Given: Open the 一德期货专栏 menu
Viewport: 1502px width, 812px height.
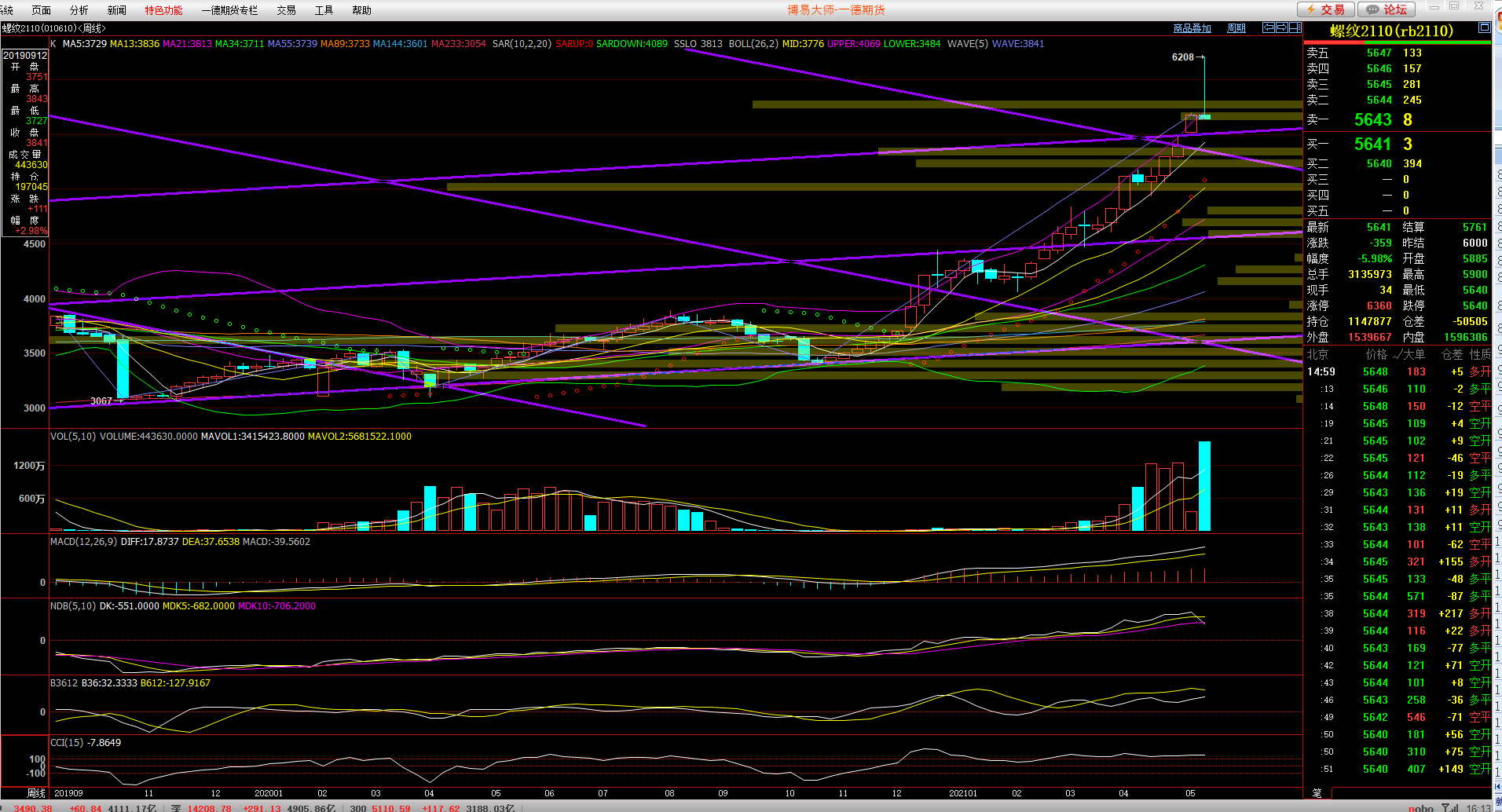Looking at the screenshot, I should 229,10.
